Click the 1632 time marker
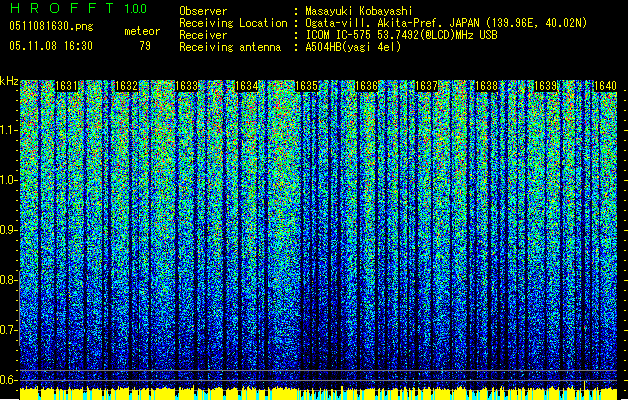 [127, 86]
